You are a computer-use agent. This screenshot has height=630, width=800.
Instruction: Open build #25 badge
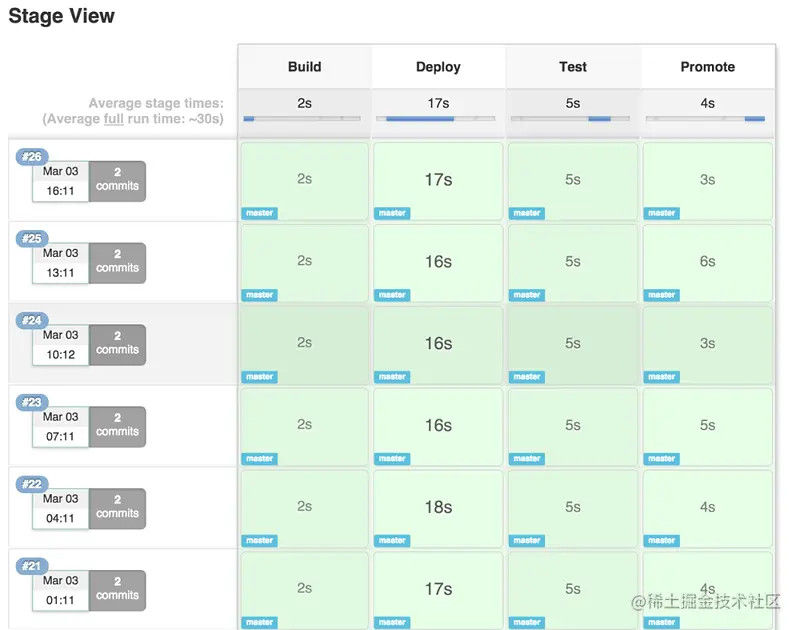click(32, 238)
